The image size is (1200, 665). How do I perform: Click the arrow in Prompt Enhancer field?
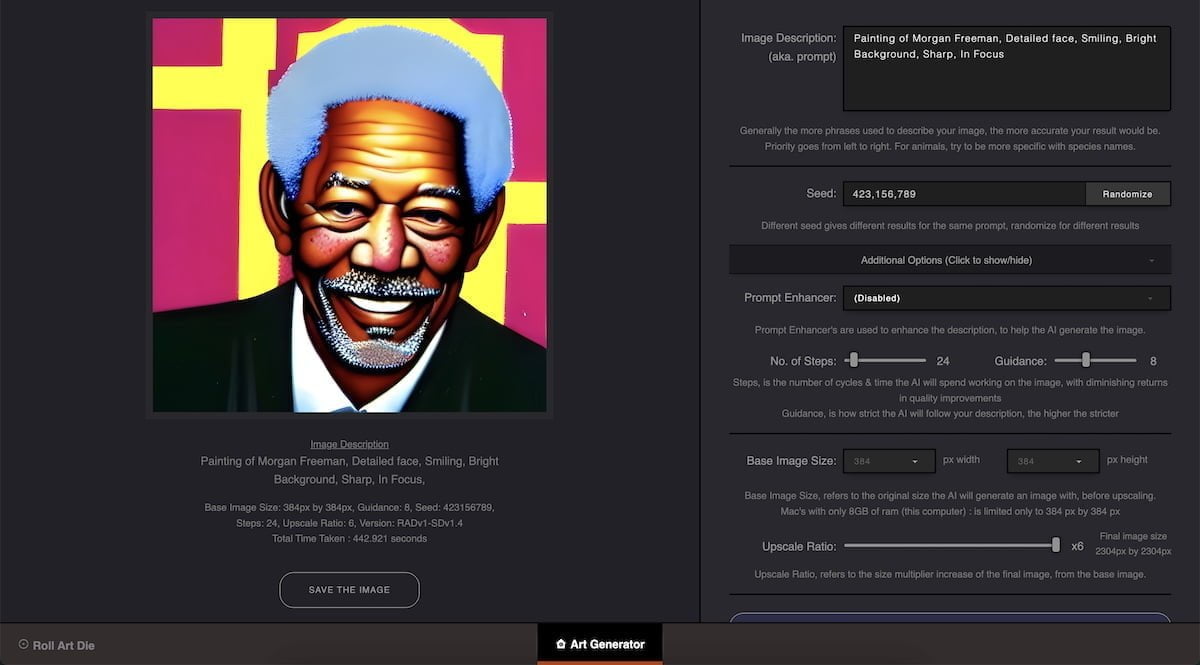1151,298
